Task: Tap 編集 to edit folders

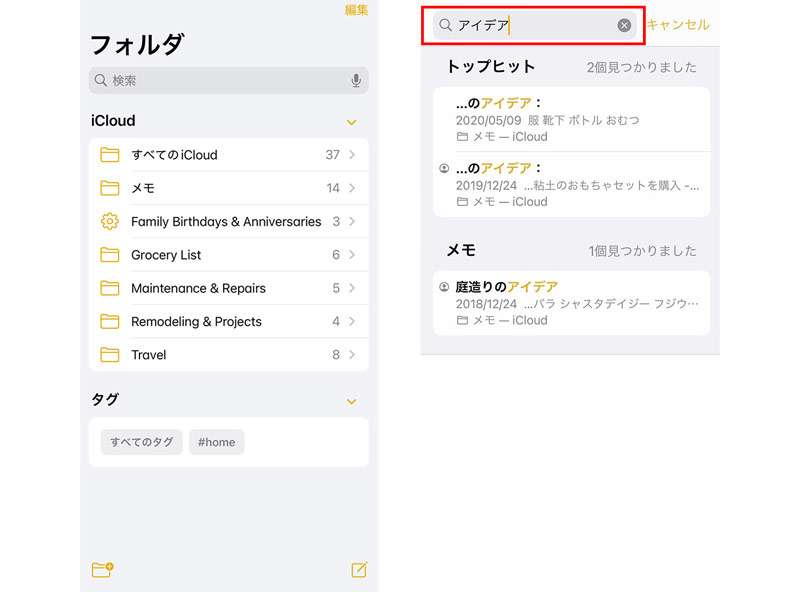Action: pos(356,10)
